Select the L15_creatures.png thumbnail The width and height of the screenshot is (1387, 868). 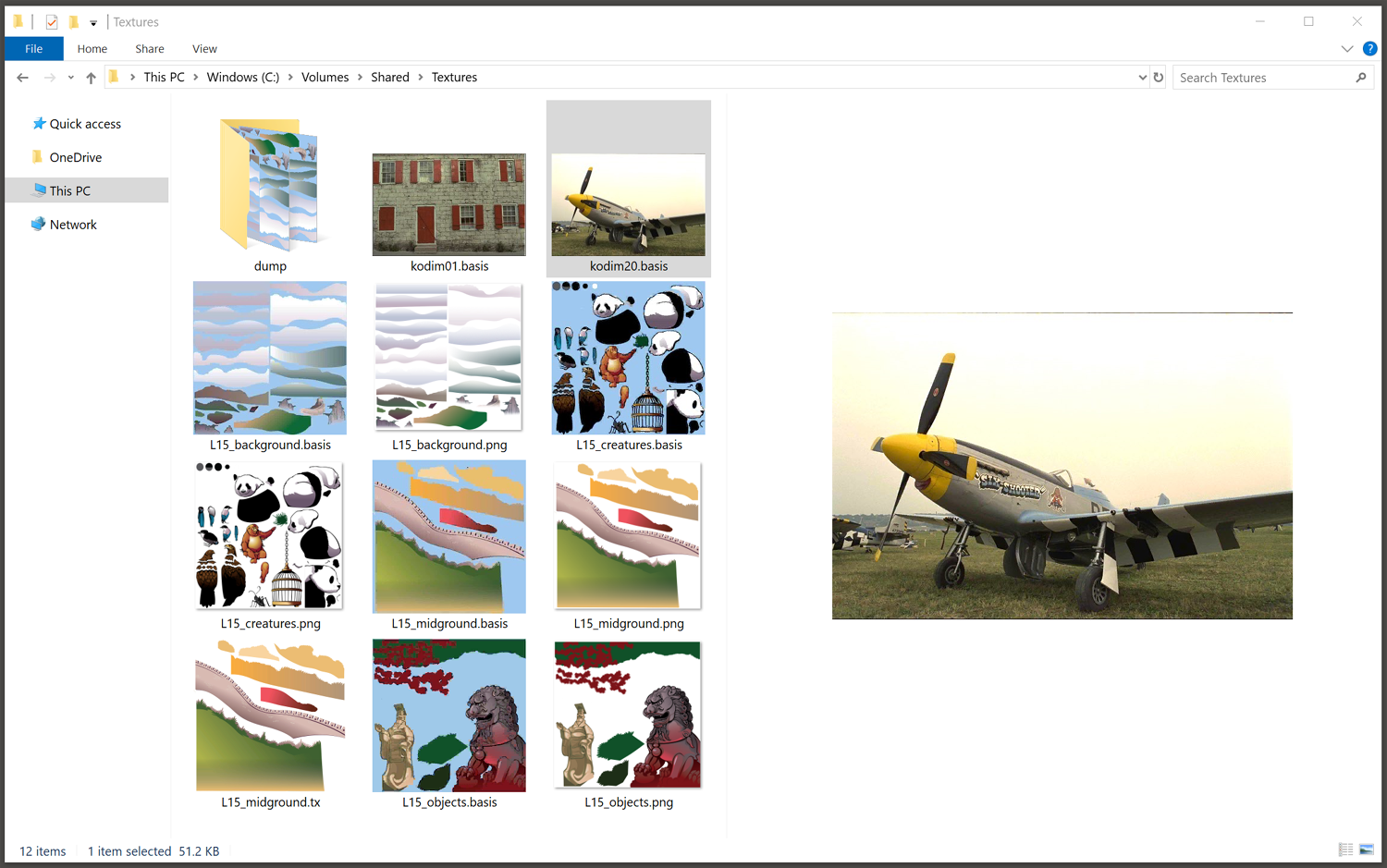269,536
